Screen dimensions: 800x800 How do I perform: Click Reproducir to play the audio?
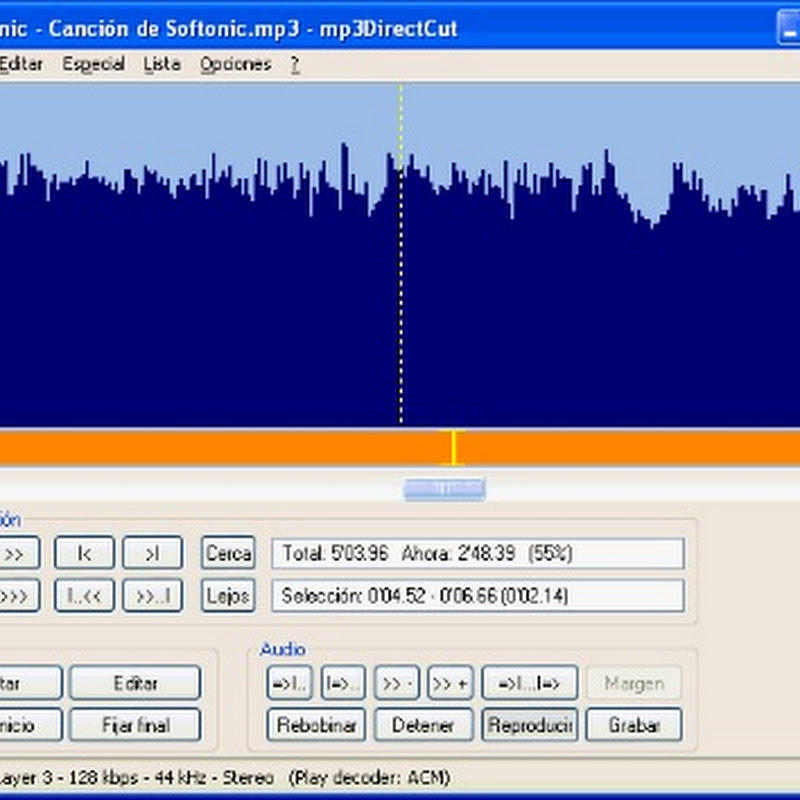click(529, 725)
